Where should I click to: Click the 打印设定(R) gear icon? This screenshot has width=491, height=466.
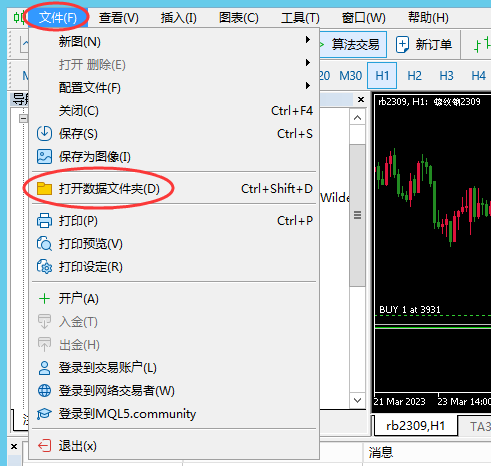[x=44, y=267]
